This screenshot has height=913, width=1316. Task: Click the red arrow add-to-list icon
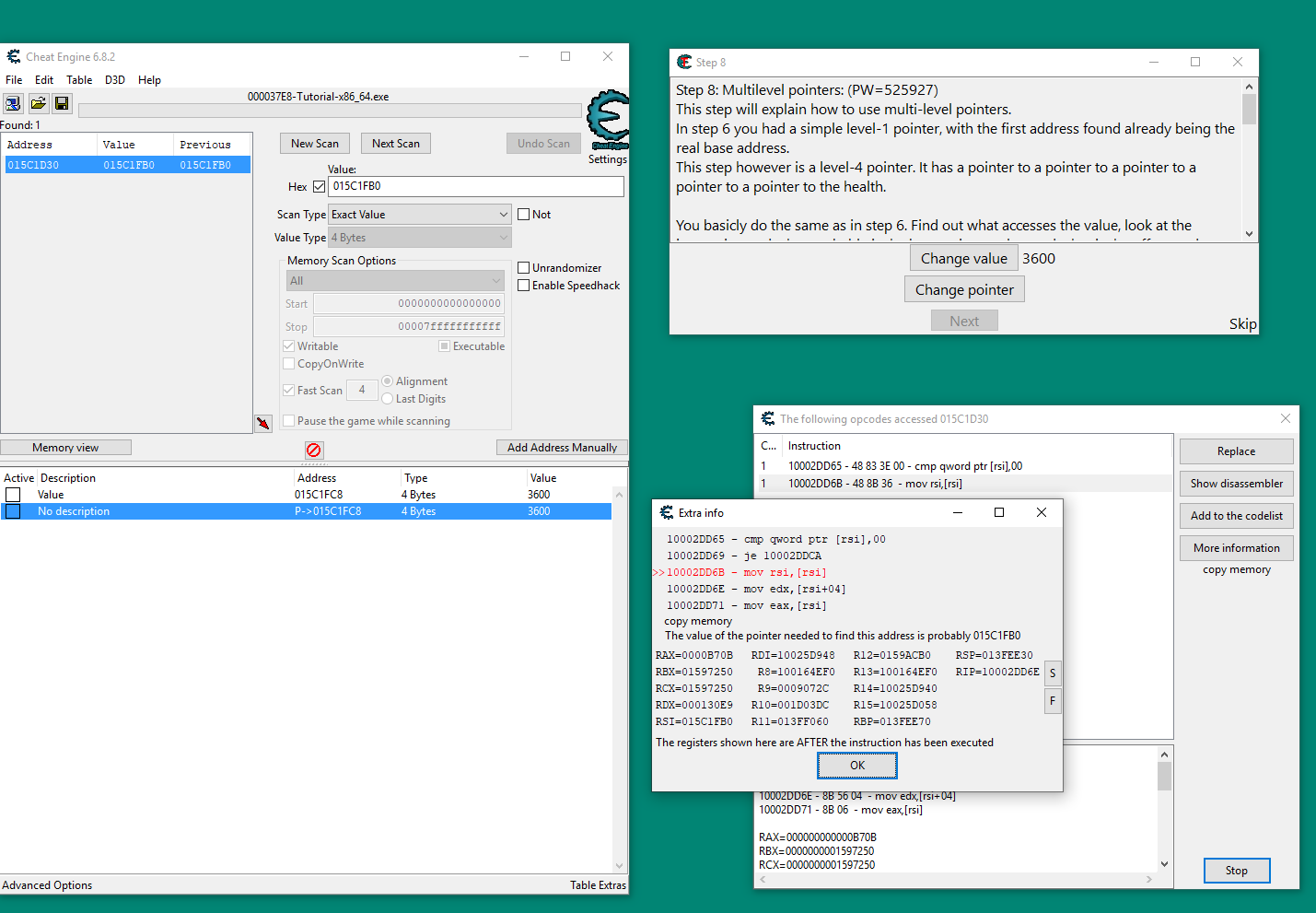(263, 423)
